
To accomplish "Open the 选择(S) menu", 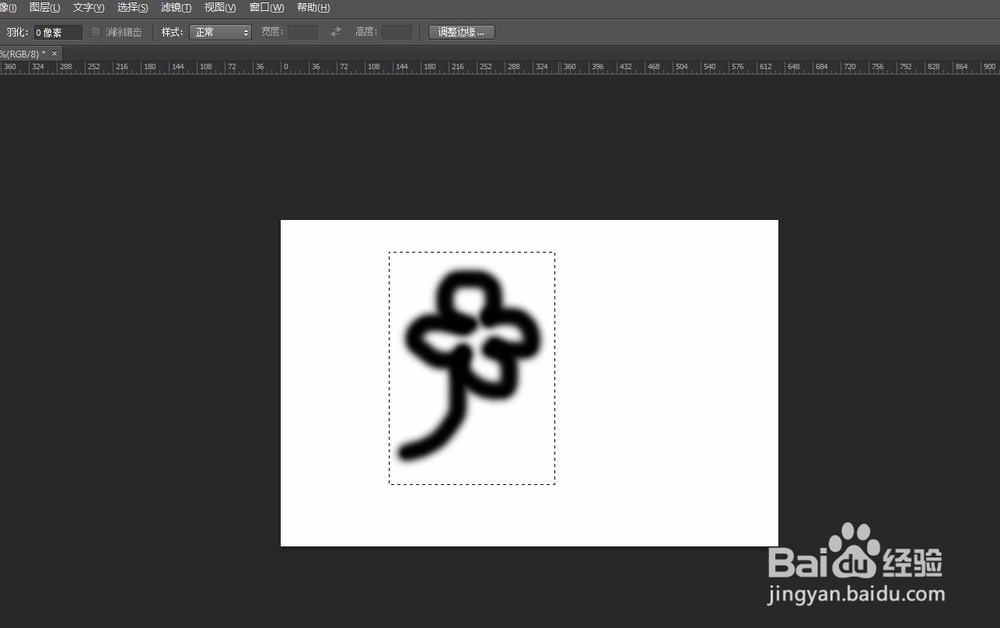I will pos(133,8).
